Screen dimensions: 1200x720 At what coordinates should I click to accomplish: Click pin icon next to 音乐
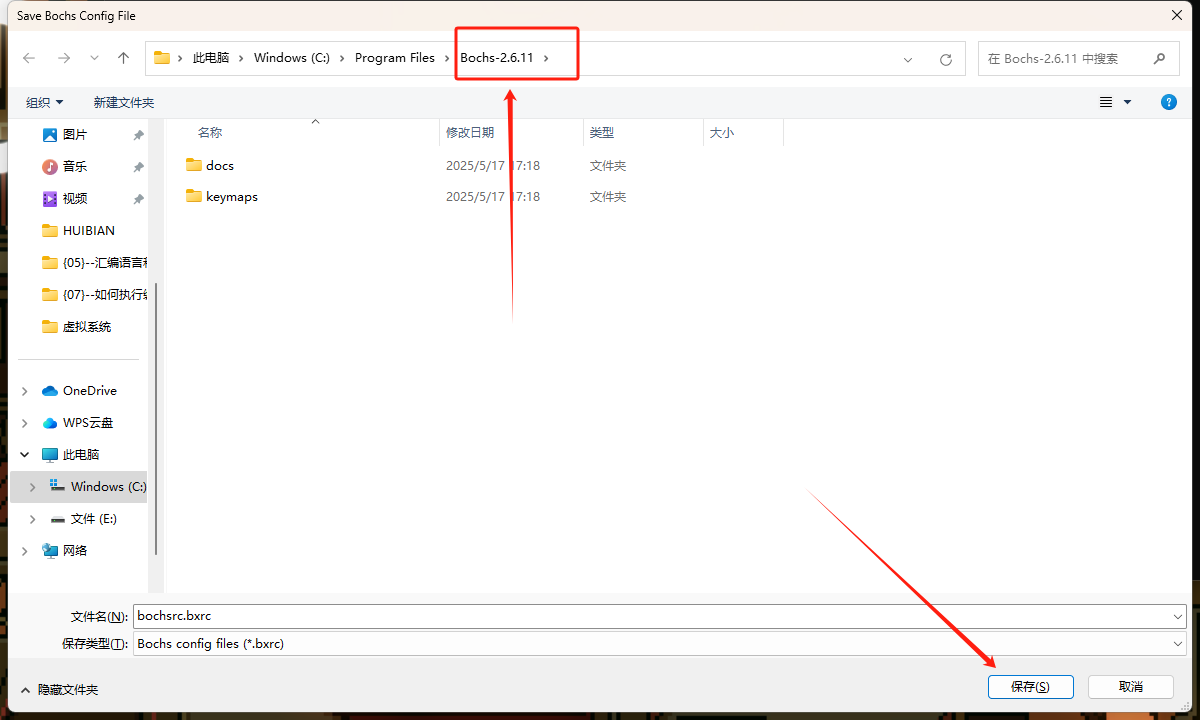[138, 167]
